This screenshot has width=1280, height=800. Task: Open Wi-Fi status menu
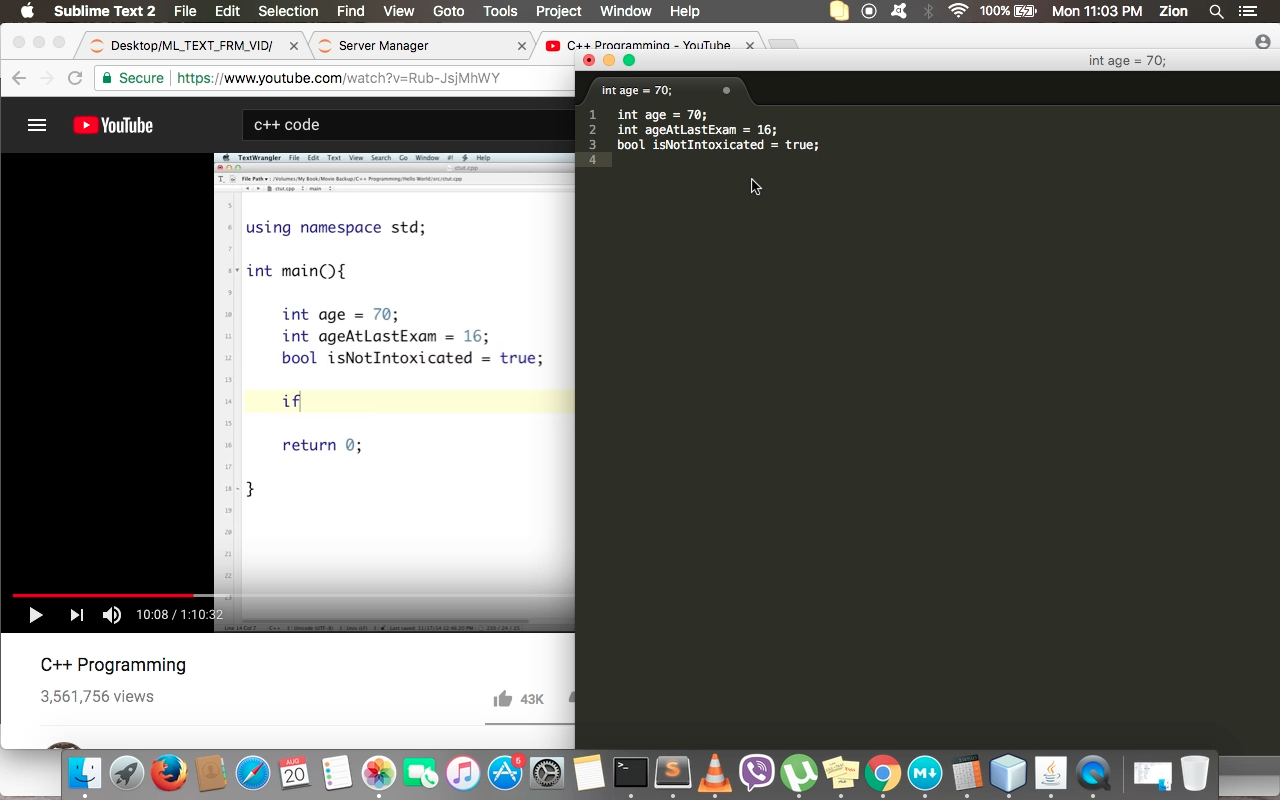pos(958,11)
